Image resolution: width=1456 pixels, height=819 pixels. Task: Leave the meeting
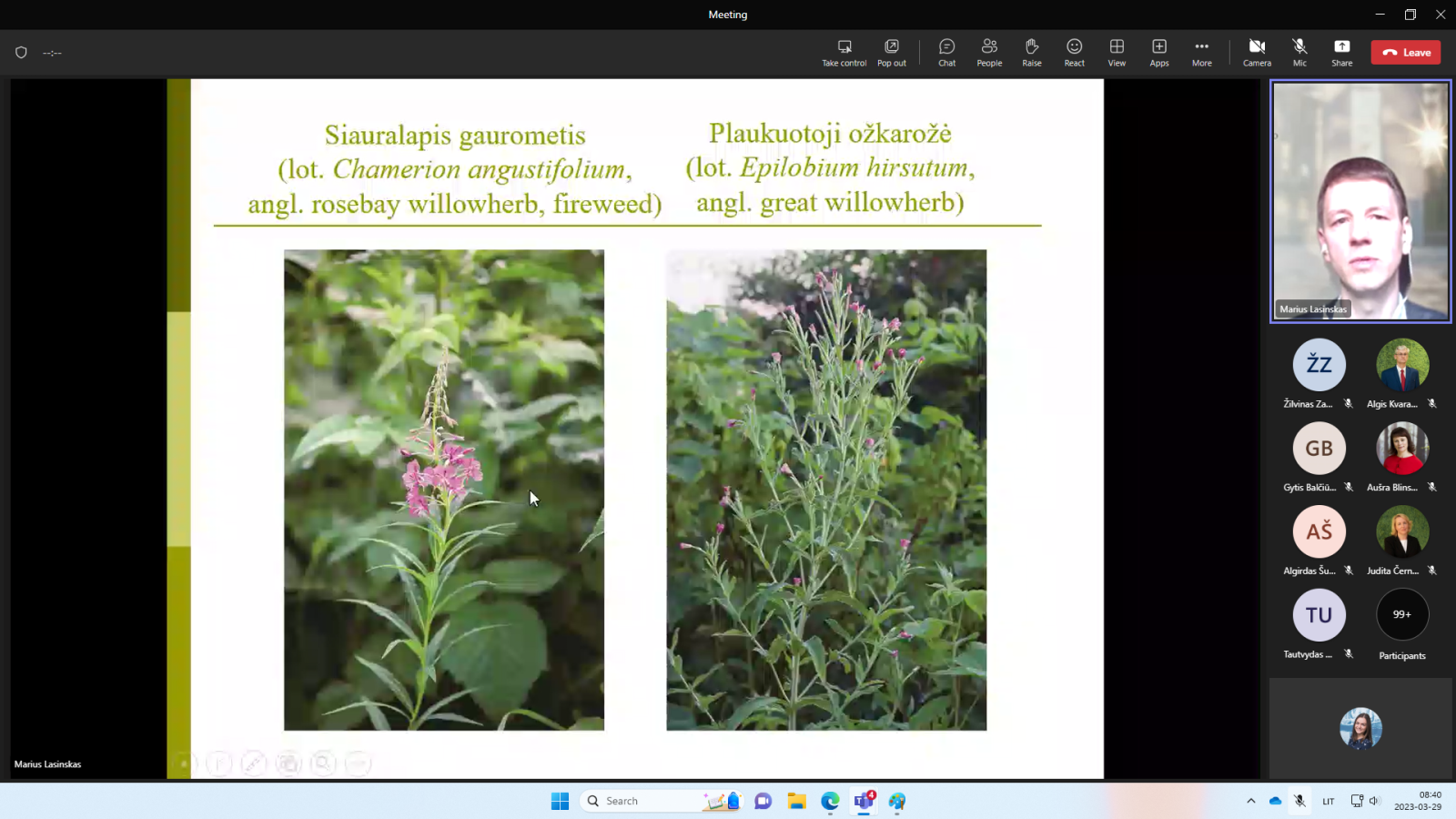click(x=1405, y=53)
